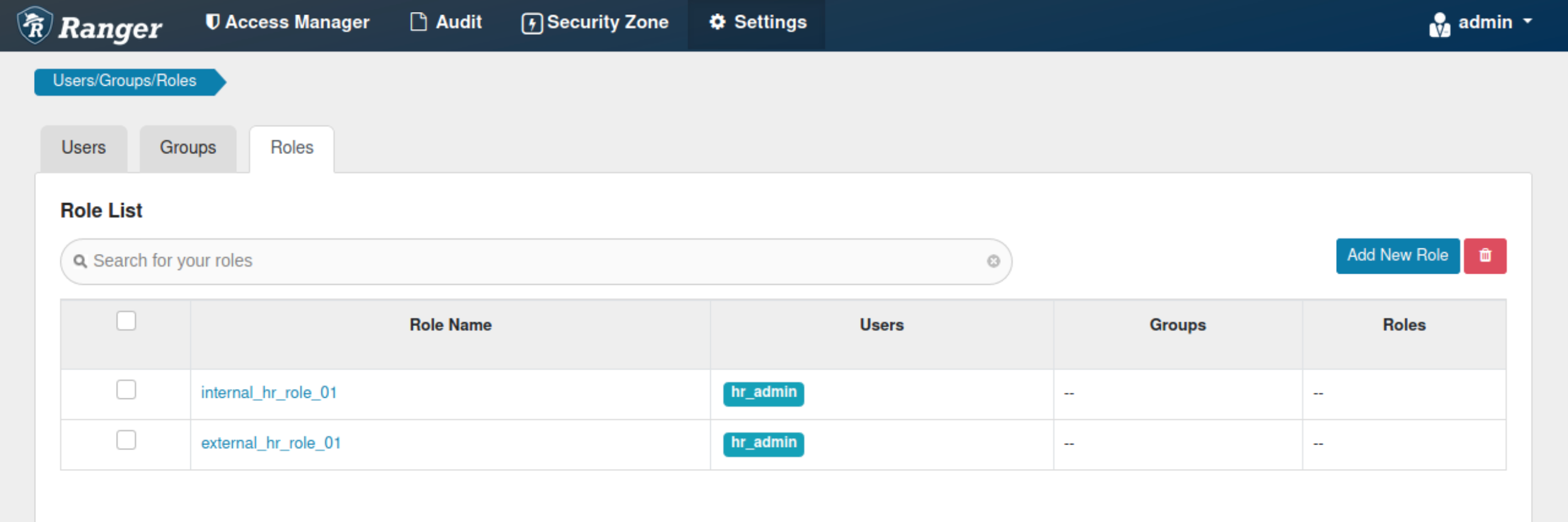Click the Settings gear icon
The height and width of the screenshot is (522, 1568).
pos(717,22)
